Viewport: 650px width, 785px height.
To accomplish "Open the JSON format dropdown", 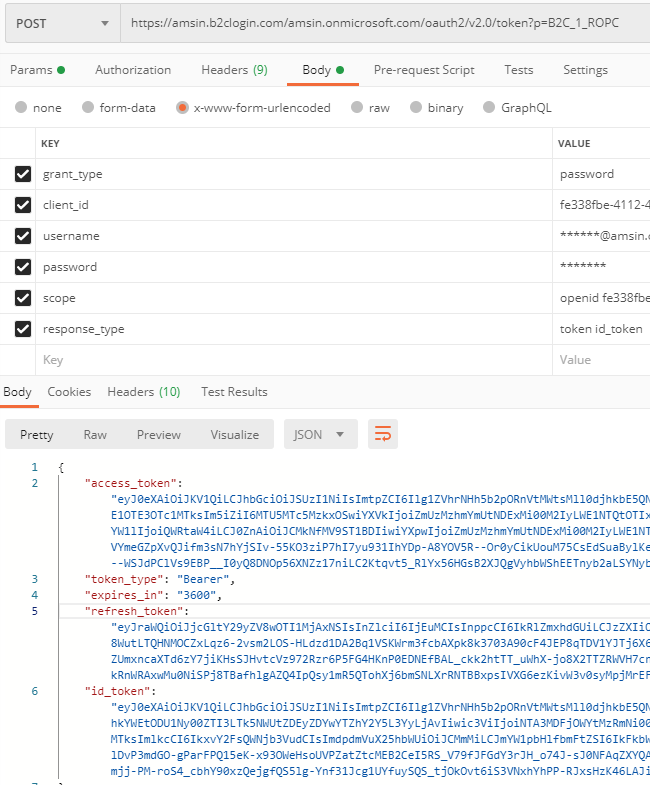I will pos(320,434).
